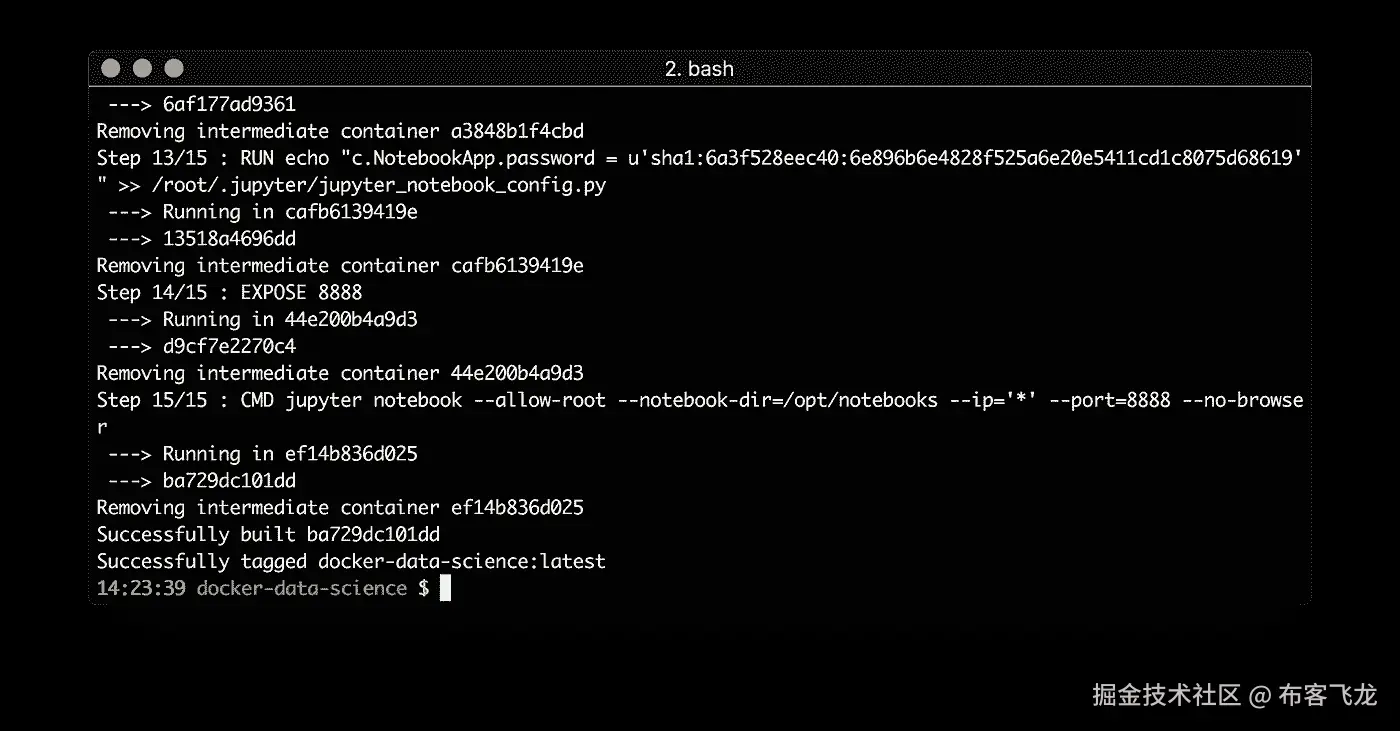1400x731 pixels.
Task: Click the blinking cursor block at the prompt
Action: pyautogui.click(x=446, y=588)
